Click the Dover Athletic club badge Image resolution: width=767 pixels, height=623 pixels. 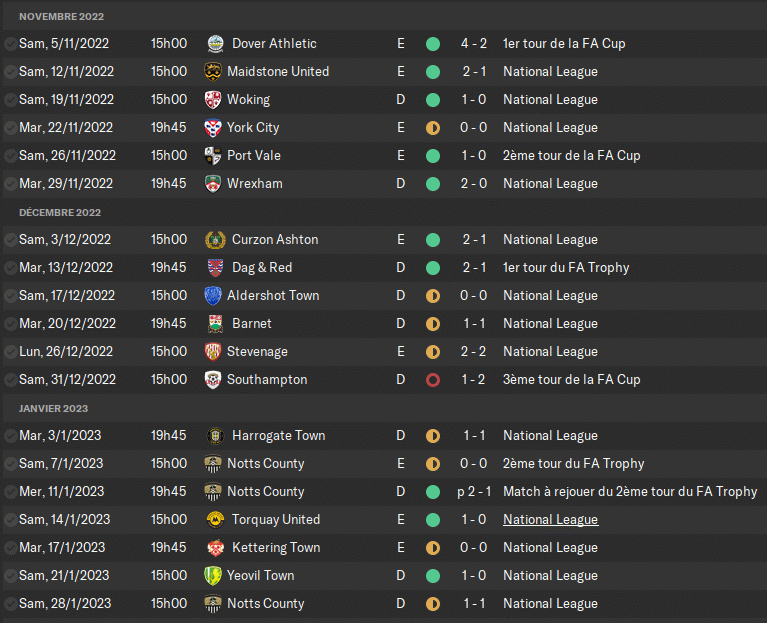pyautogui.click(x=214, y=44)
